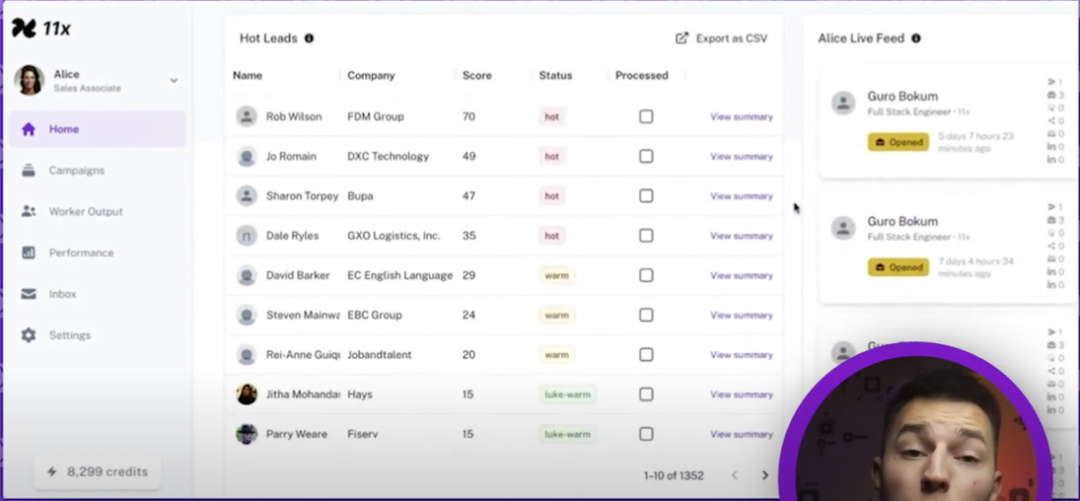Click the Status column header
The height and width of the screenshot is (501, 1080).
pos(555,76)
